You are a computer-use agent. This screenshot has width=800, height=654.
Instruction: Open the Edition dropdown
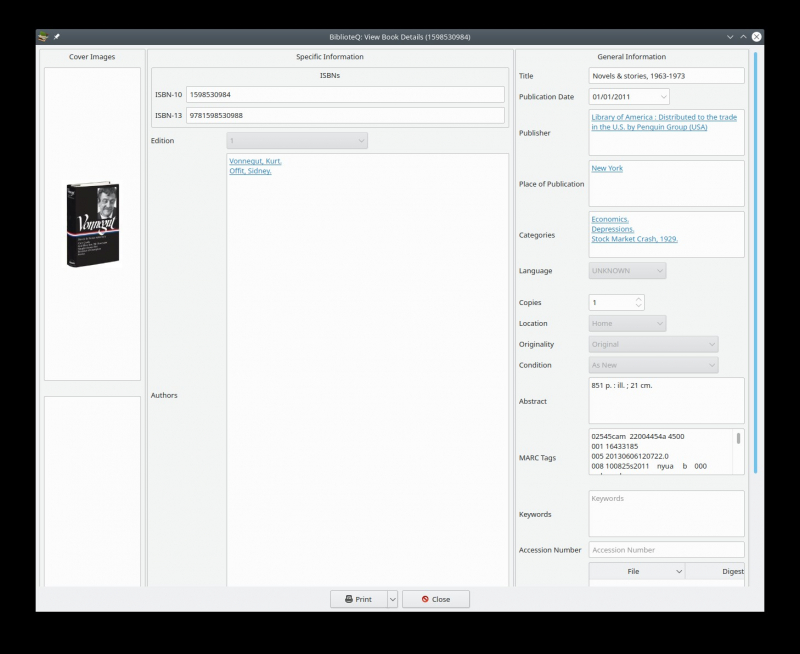tap(297, 141)
